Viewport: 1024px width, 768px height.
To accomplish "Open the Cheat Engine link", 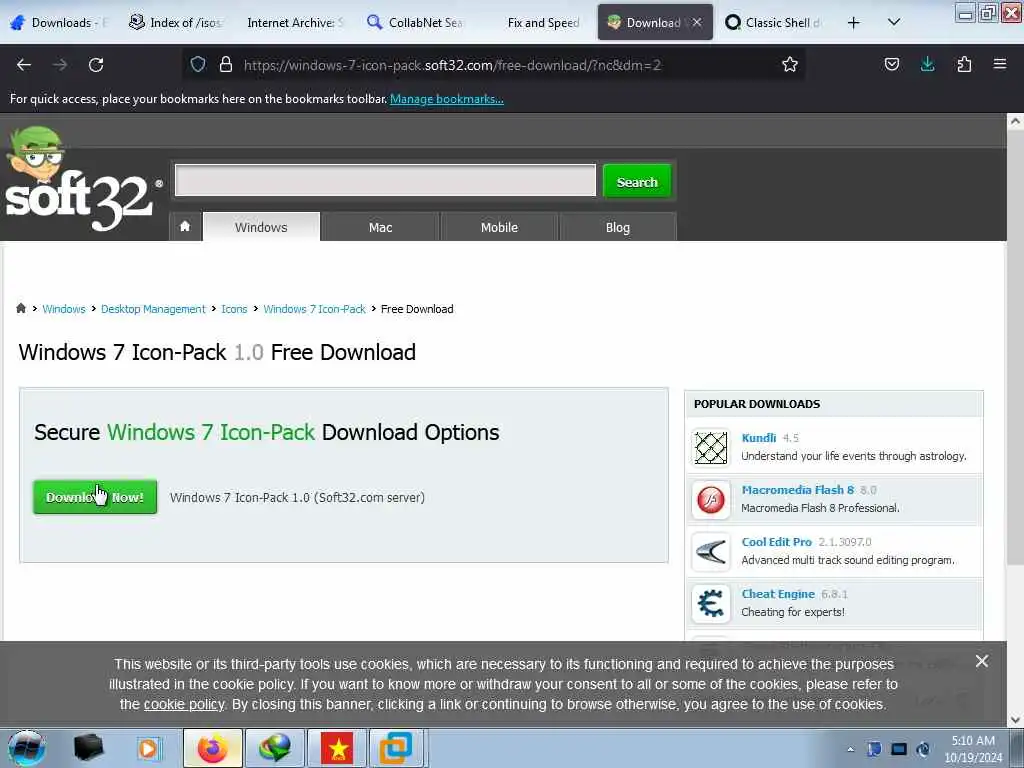I will [778, 594].
